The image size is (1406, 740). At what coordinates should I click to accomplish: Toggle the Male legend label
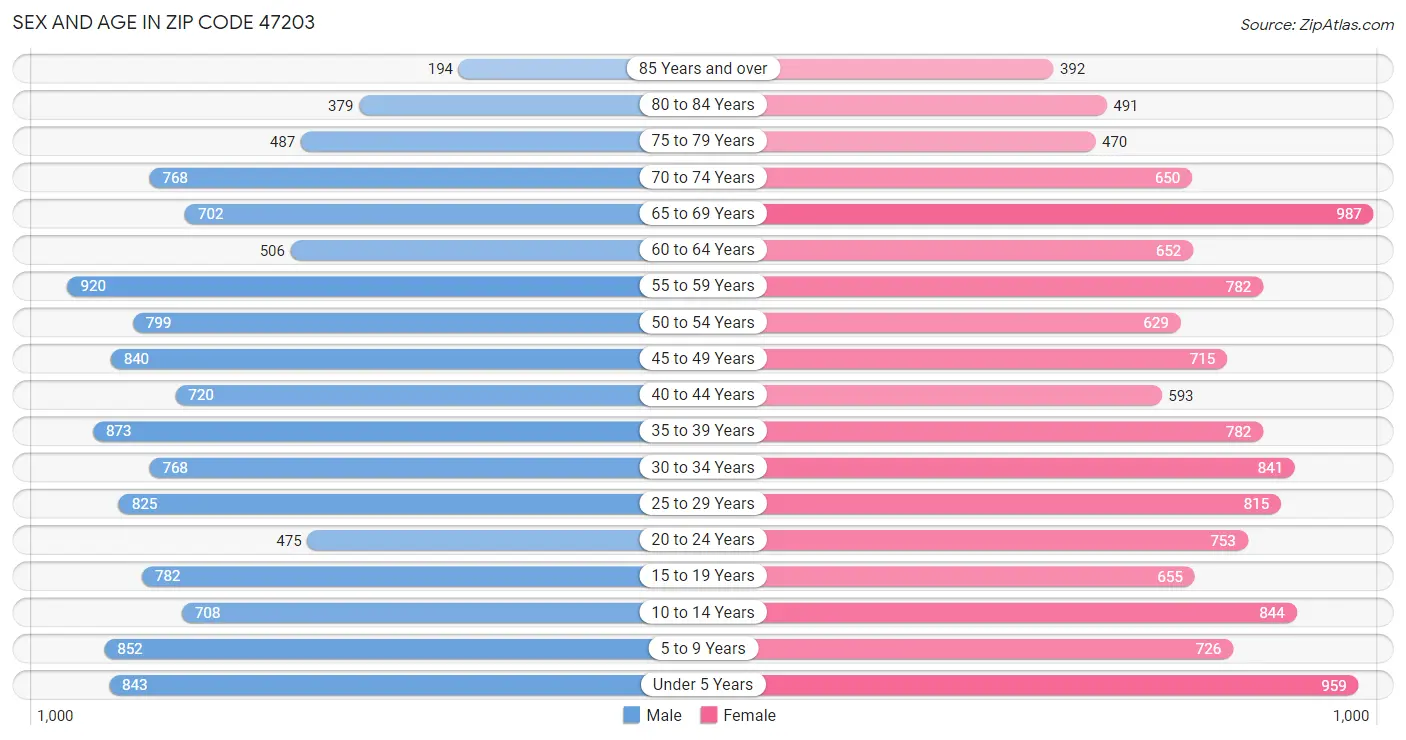(664, 715)
